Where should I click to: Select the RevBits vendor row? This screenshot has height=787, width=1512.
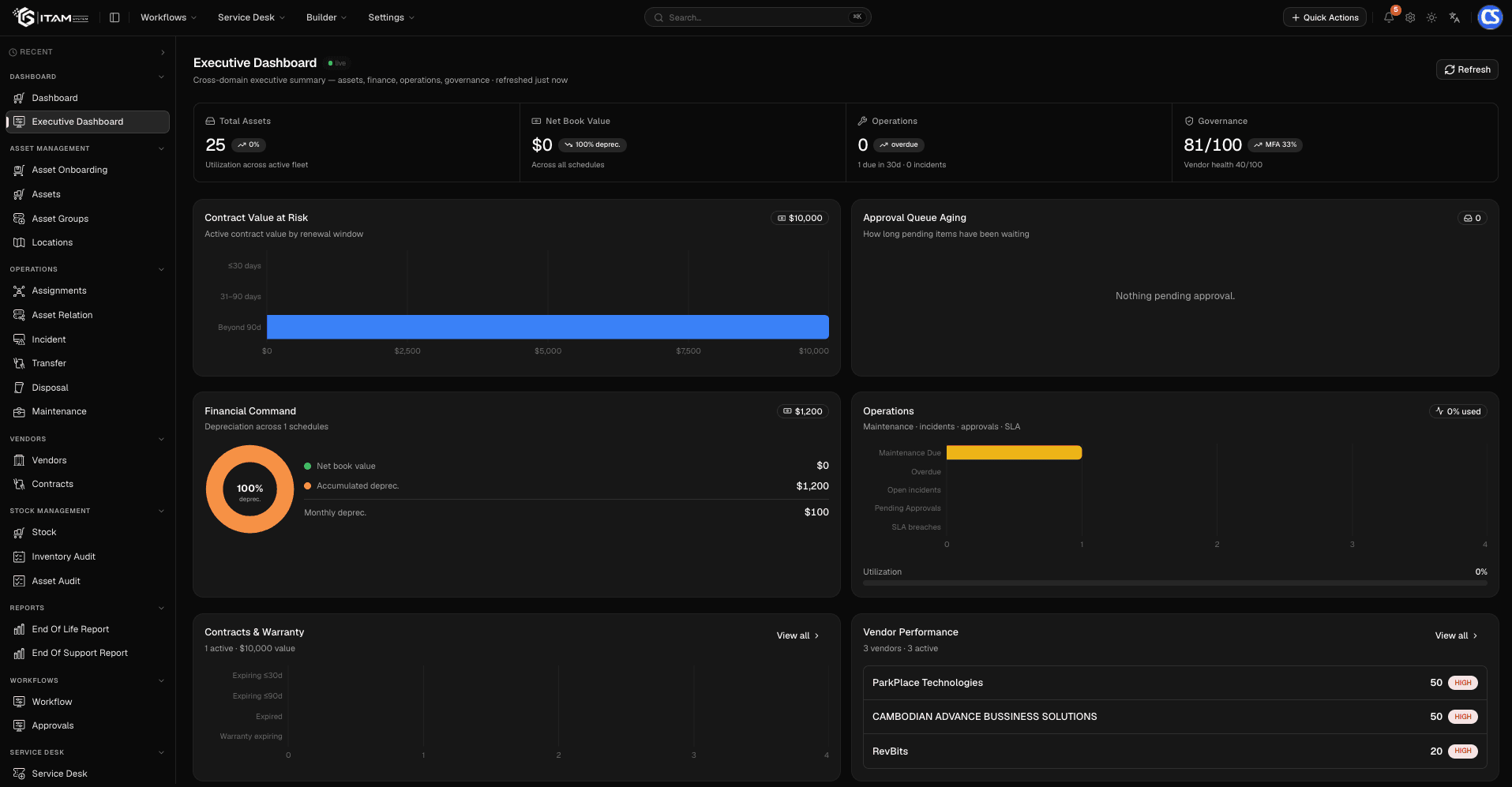point(1175,751)
